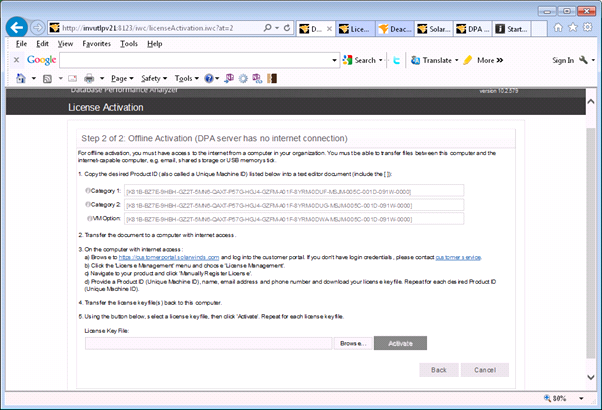602x410 pixels.
Task: Click the house Home icon at the top right
Action: pyautogui.click(x=558, y=27)
